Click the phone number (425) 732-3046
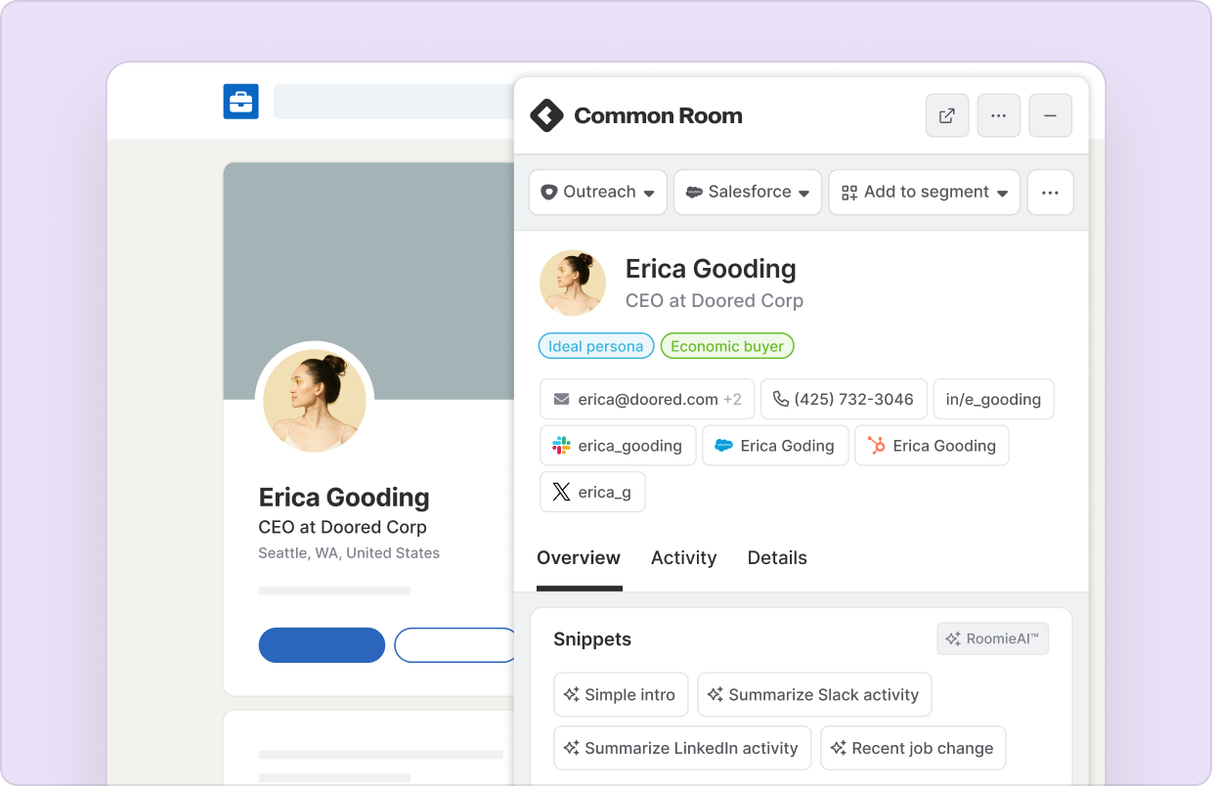 pos(844,399)
